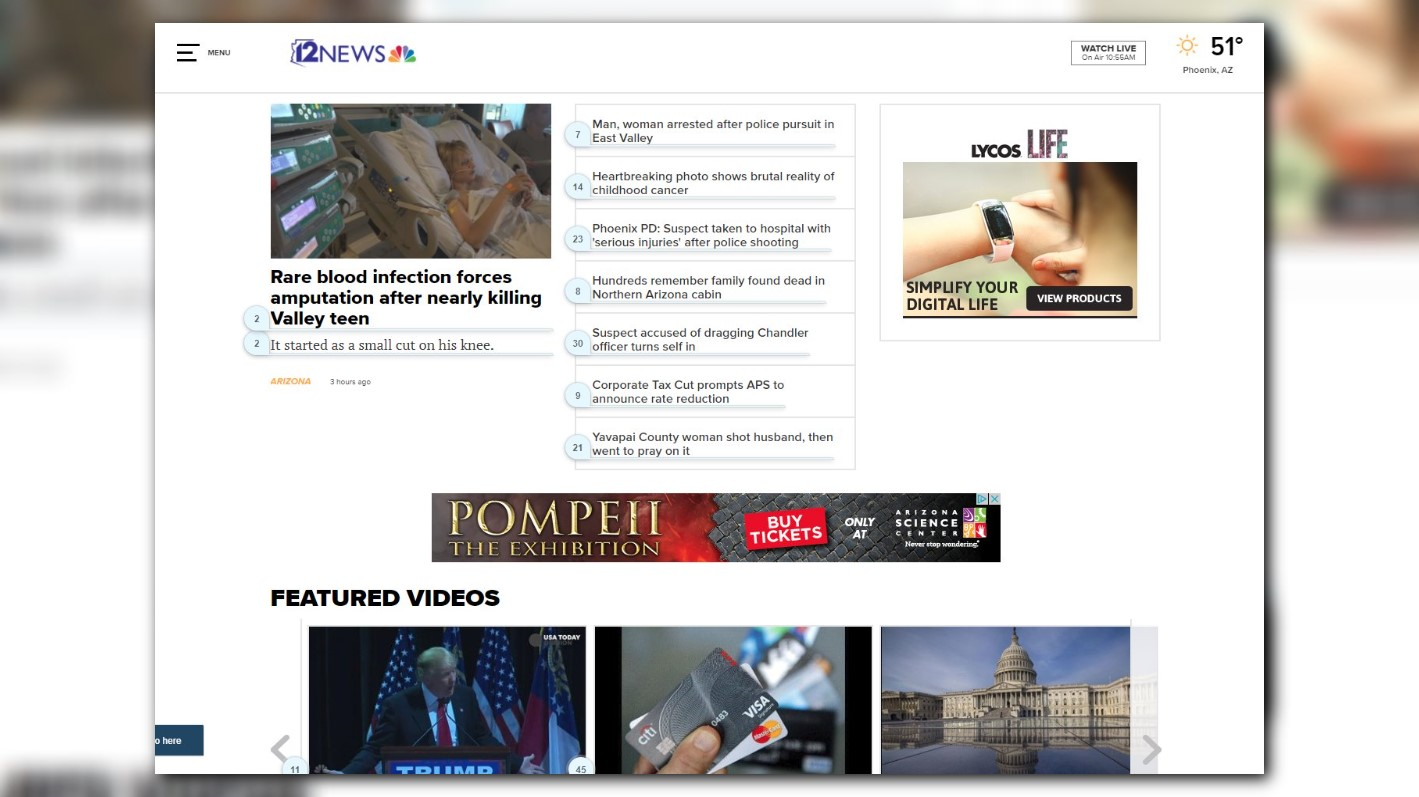This screenshot has height=797, width=1419.
Task: Advance Featured Videos with the right chevron
Action: pyautogui.click(x=1152, y=750)
